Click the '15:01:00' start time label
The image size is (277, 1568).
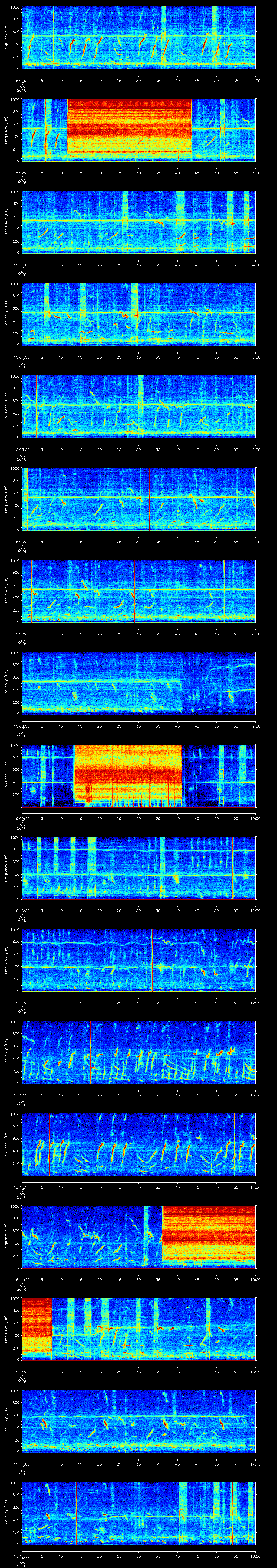pos(22,80)
